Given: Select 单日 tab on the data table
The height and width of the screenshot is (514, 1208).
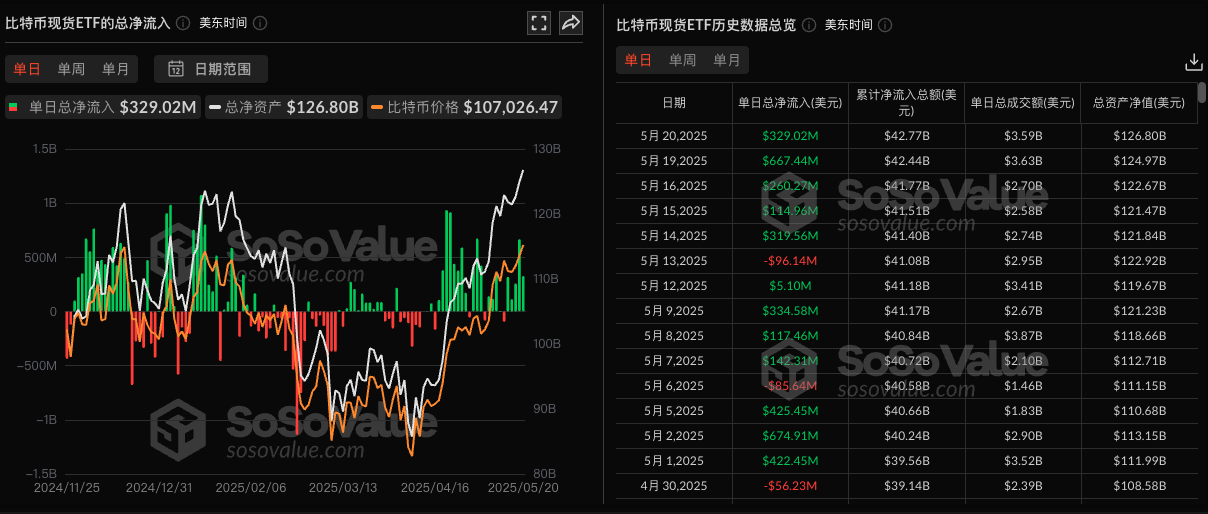Looking at the screenshot, I should (638, 60).
